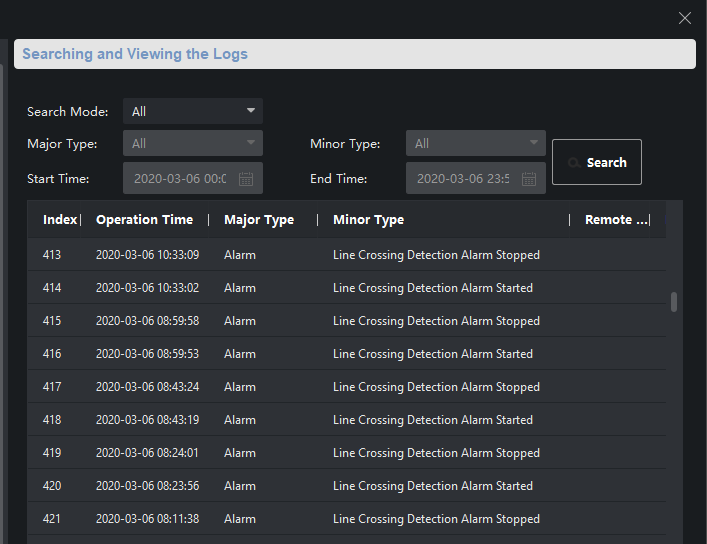Close the log search window
Screen dimensions: 707x544
coord(685,18)
